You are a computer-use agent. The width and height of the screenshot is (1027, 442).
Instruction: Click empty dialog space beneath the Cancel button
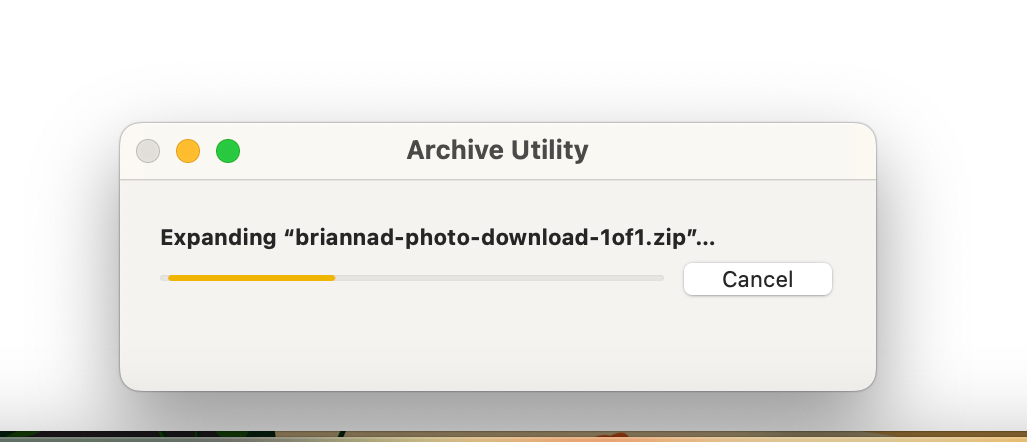pos(758,341)
